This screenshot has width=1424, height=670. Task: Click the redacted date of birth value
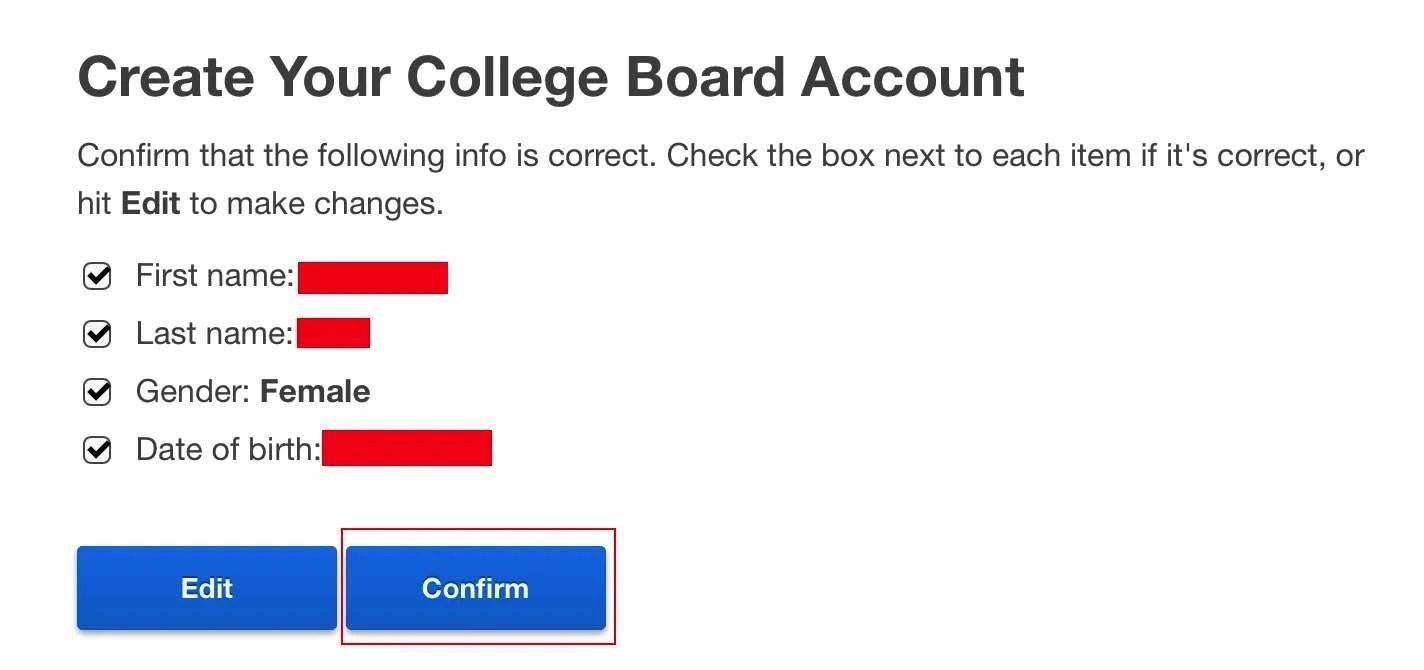tap(407, 449)
